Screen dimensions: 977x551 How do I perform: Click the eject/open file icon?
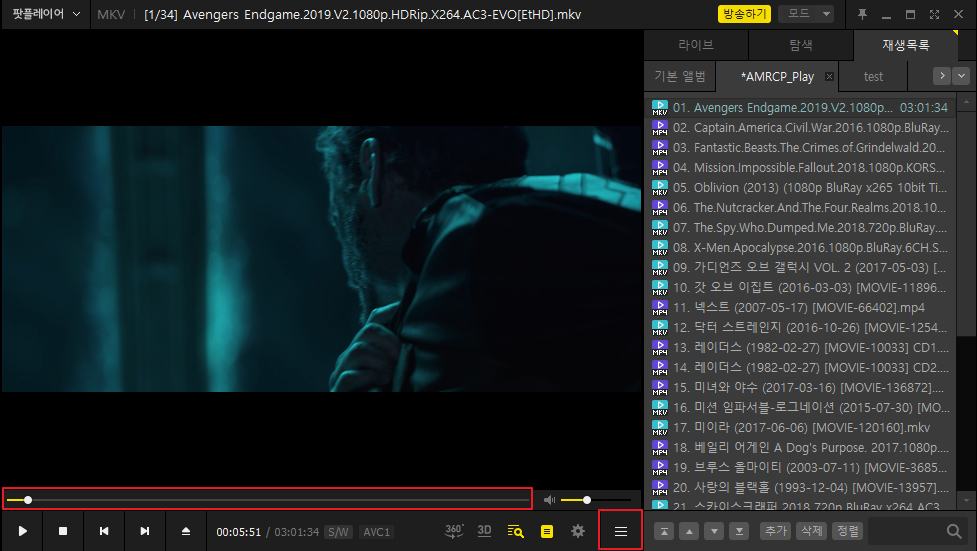click(x=185, y=532)
